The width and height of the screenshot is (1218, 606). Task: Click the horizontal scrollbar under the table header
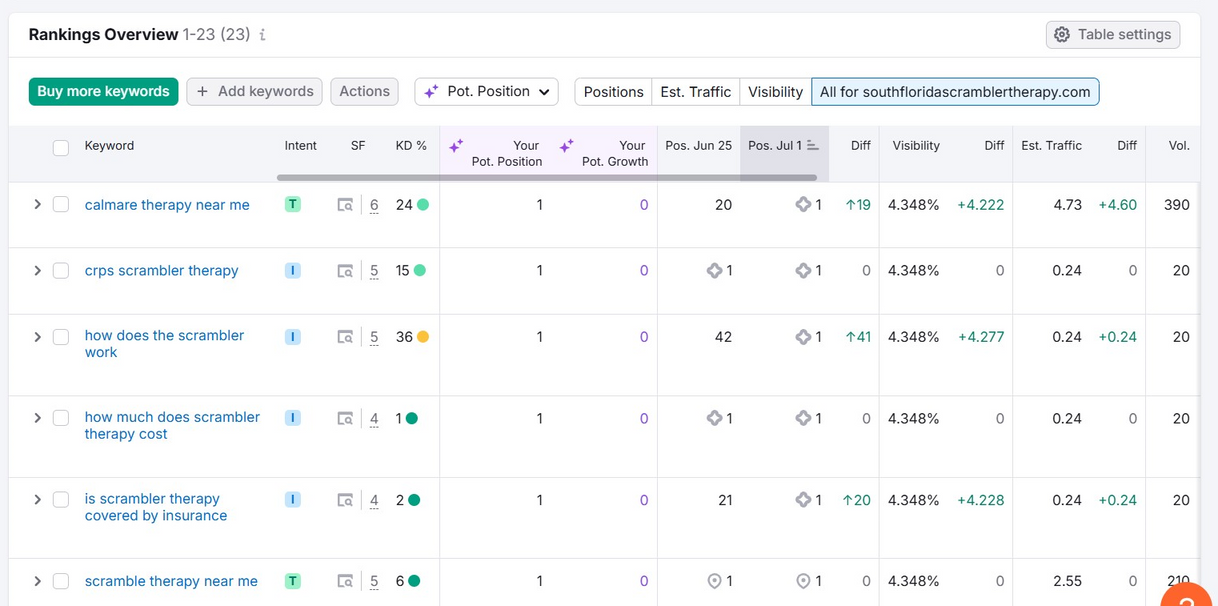pyautogui.click(x=546, y=178)
